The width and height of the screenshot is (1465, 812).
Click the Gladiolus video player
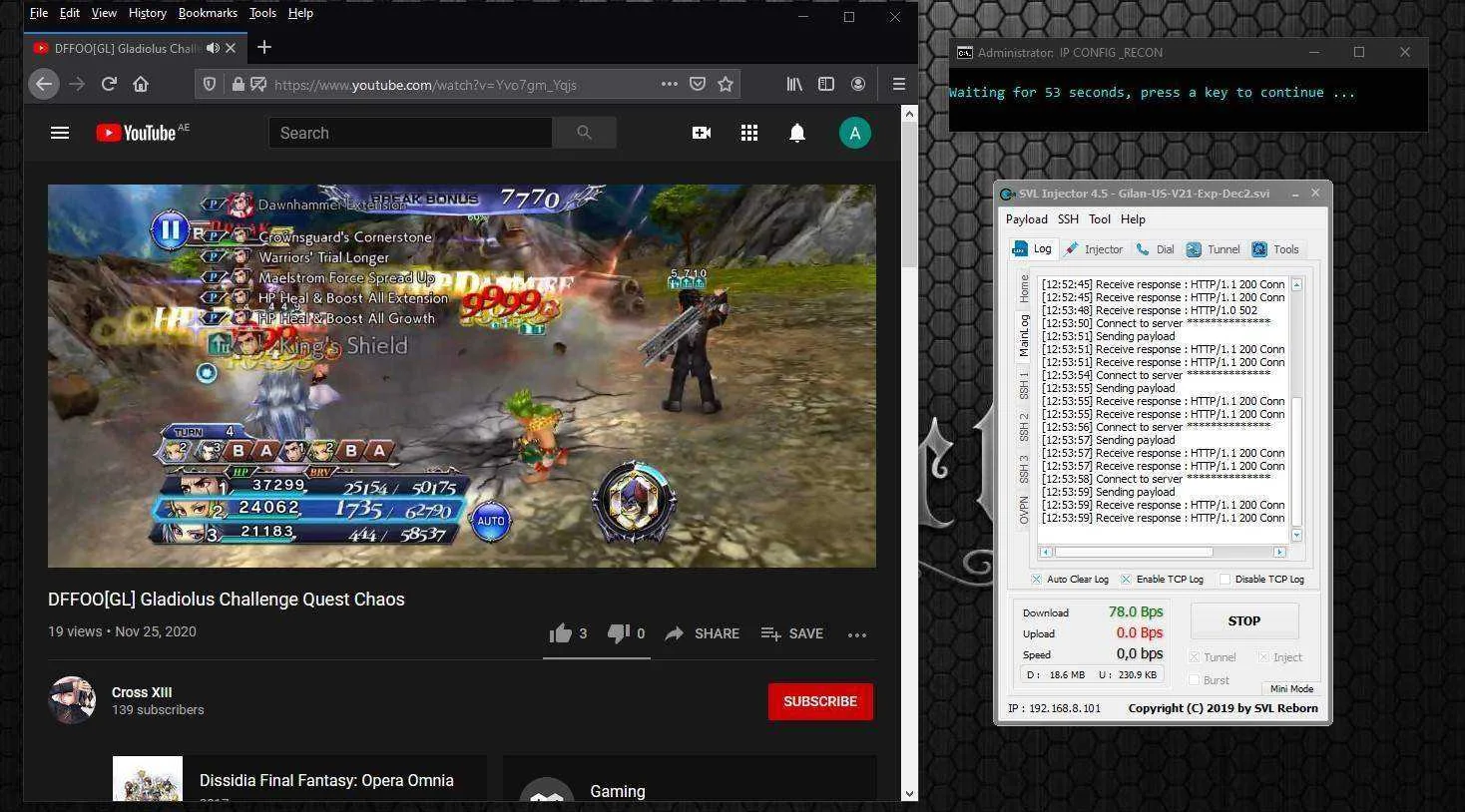pos(462,376)
